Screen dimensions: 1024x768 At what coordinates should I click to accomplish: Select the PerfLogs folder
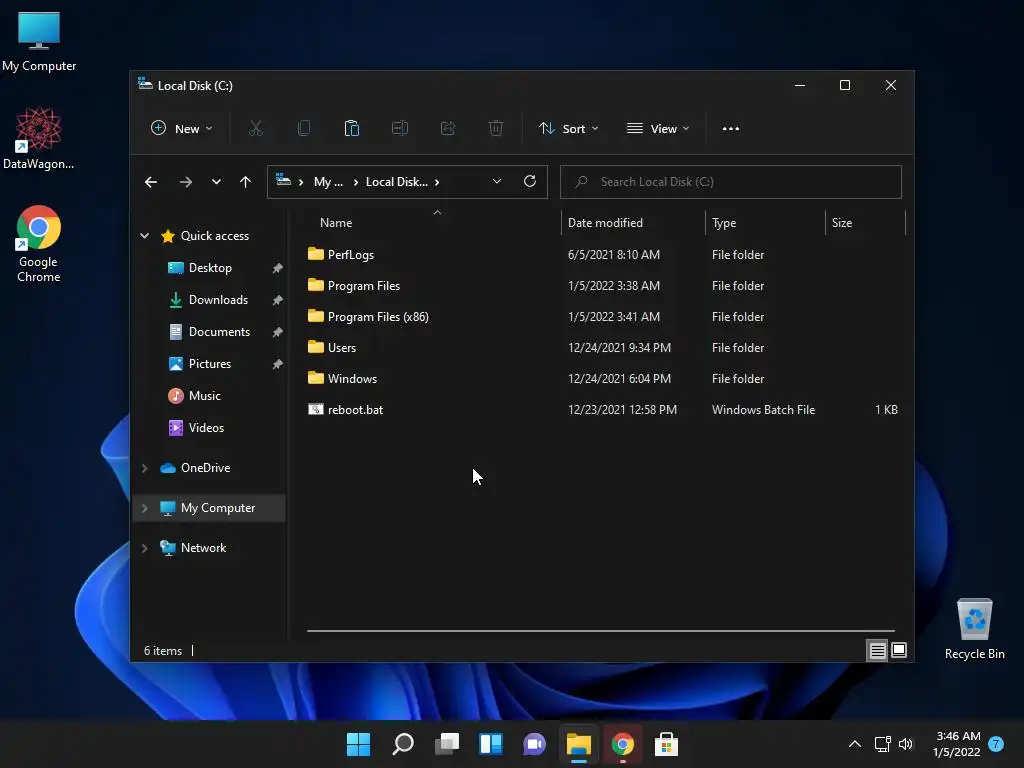[x=601, y=255]
